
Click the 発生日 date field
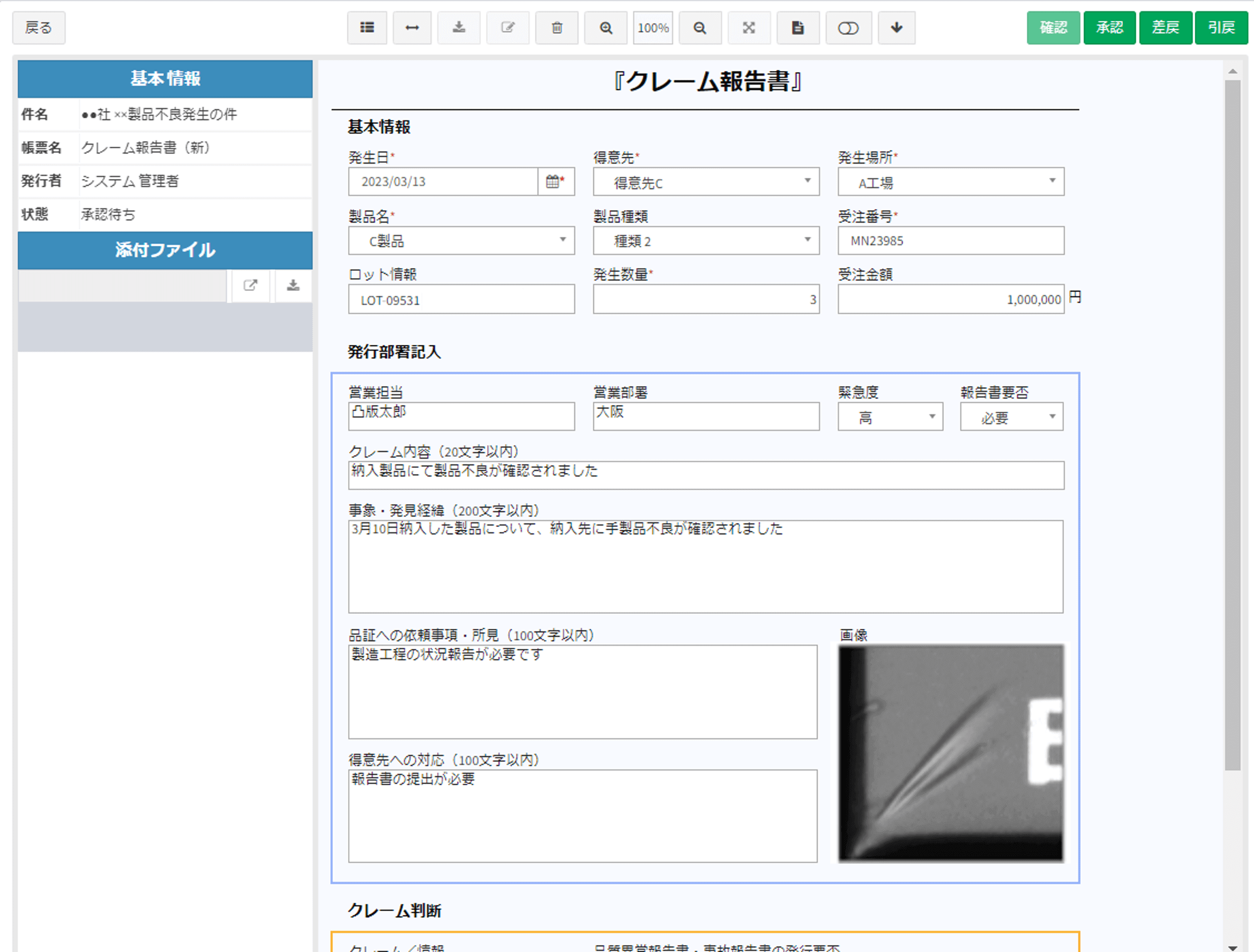(x=443, y=181)
